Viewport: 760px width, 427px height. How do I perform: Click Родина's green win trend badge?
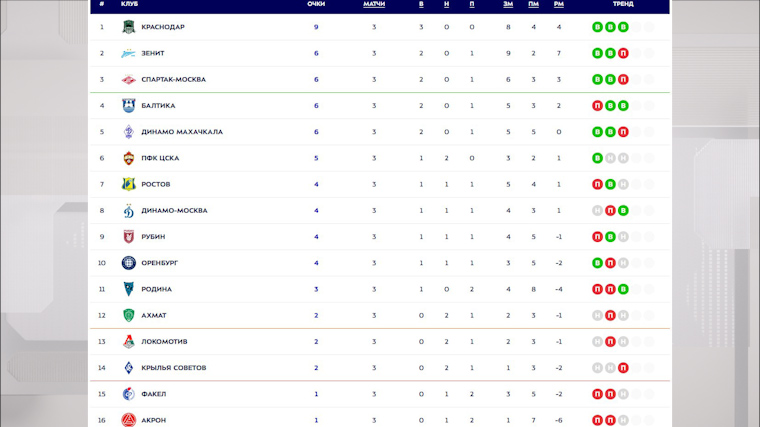[623, 289]
